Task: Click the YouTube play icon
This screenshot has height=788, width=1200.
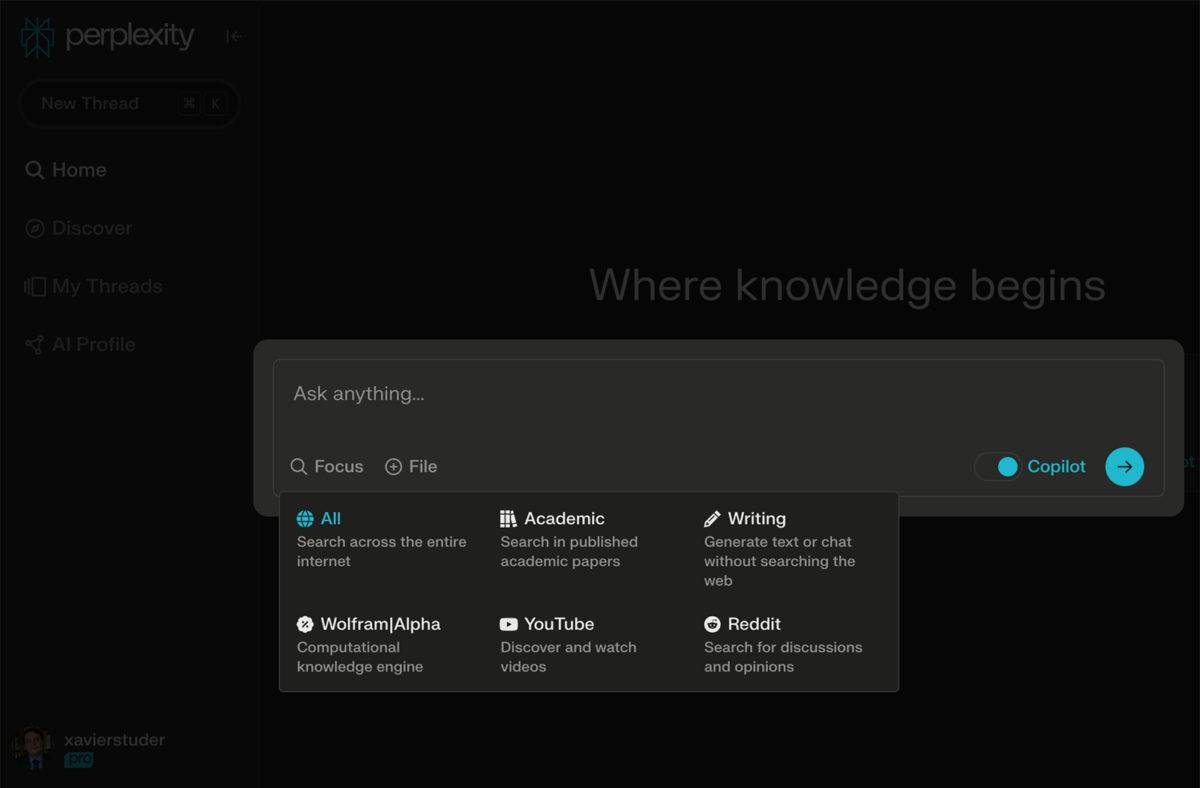Action: [509, 624]
